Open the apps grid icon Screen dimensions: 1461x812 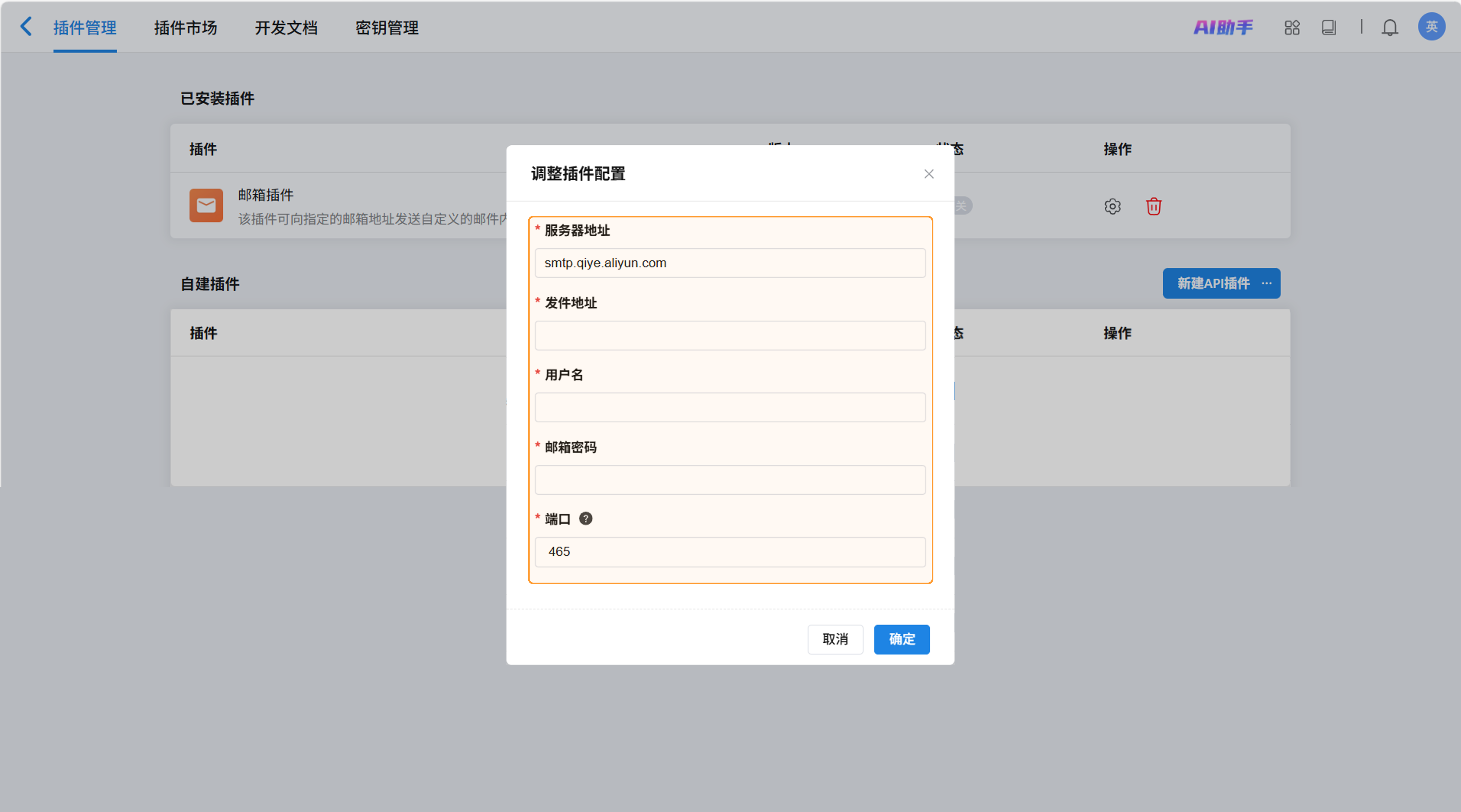click(x=1292, y=27)
